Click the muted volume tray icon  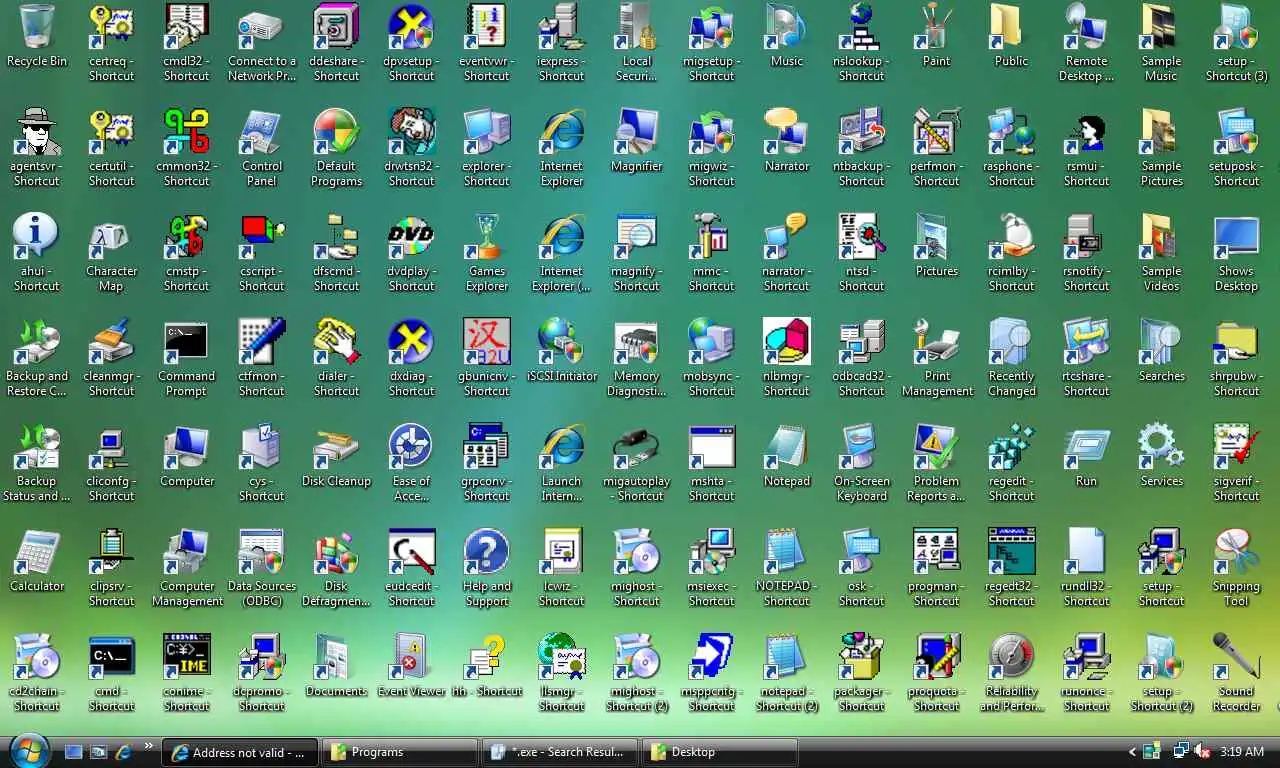coord(1203,751)
